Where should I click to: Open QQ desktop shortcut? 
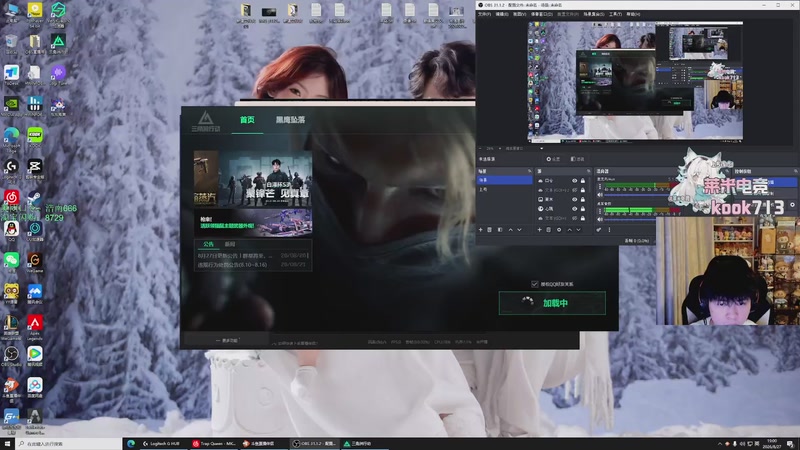pos(11,232)
